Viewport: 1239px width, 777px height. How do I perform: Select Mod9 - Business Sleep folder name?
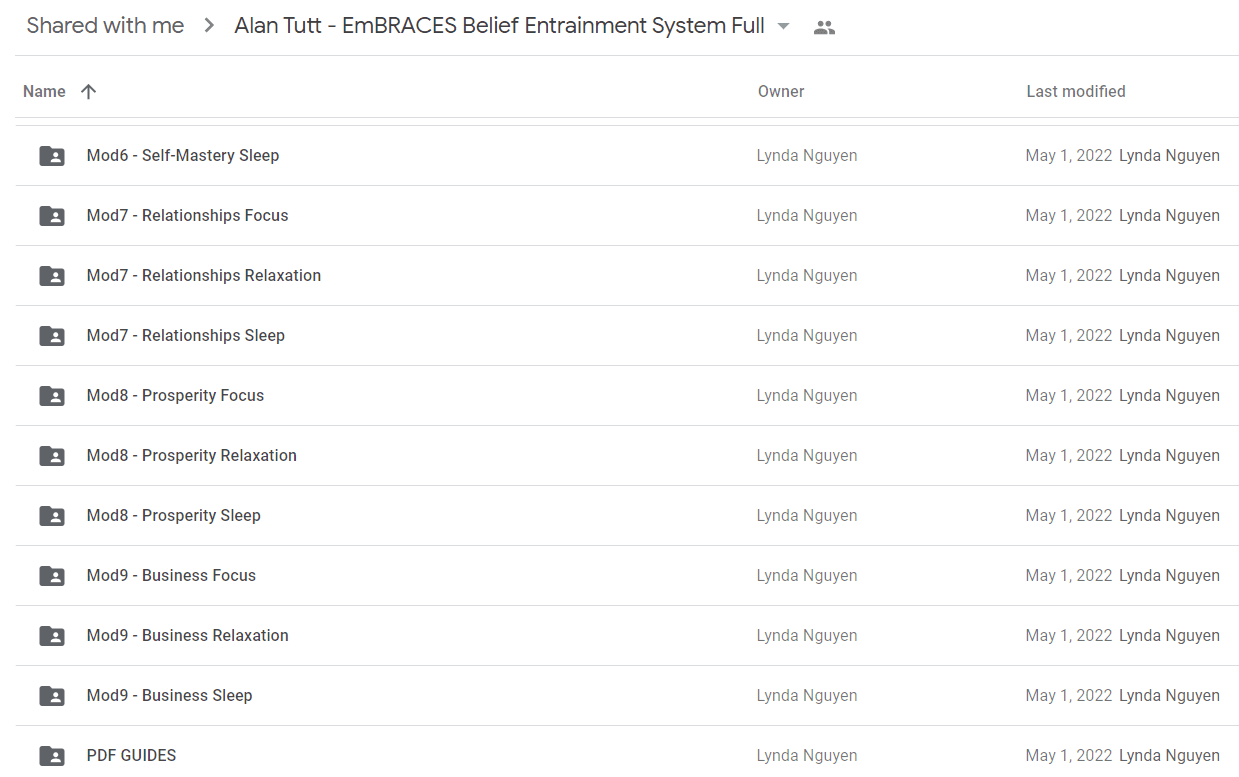coord(169,696)
